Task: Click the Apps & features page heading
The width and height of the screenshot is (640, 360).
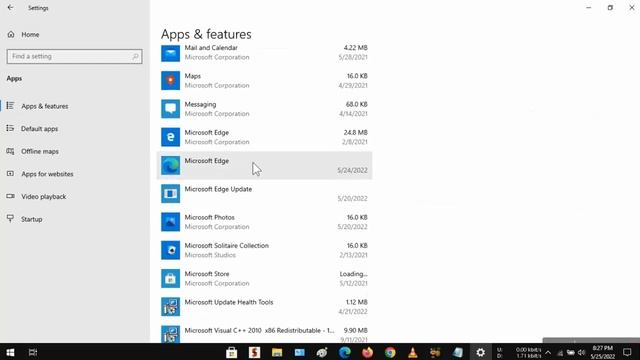Action: [x=206, y=34]
